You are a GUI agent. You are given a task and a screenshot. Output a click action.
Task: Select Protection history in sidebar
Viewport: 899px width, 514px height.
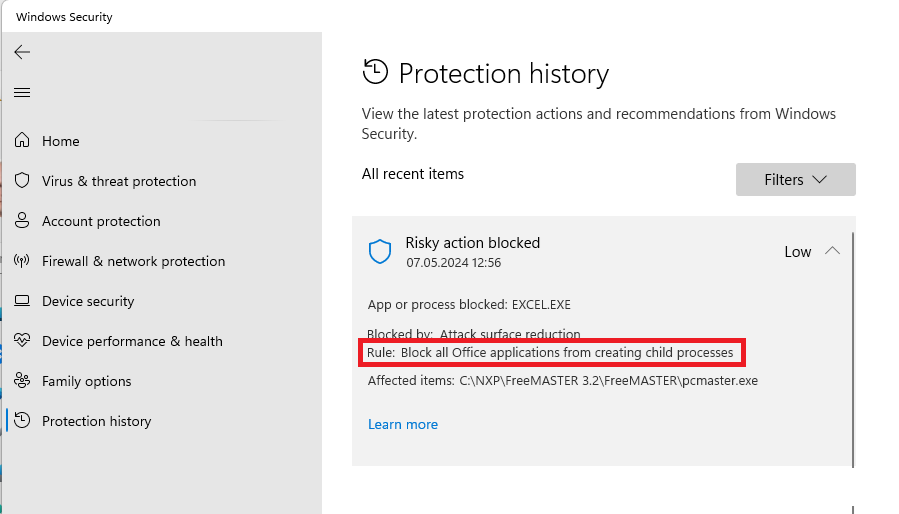click(96, 421)
